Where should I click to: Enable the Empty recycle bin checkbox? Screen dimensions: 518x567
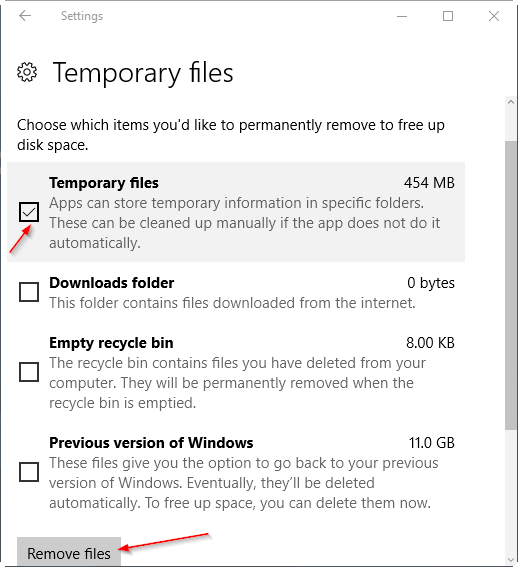click(29, 372)
